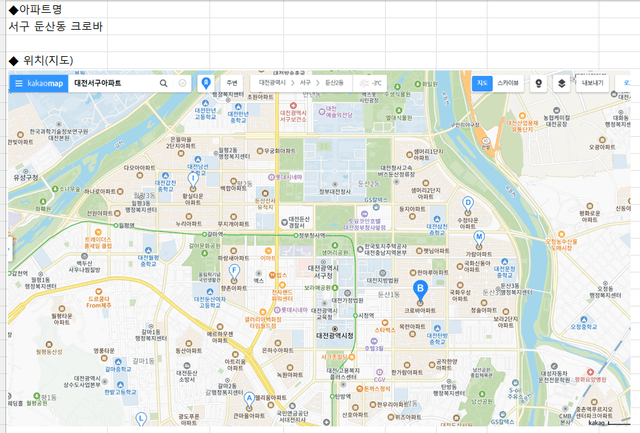Click the weather temperature indicator
Viewport: 640px width, 433px height.
[370, 83]
